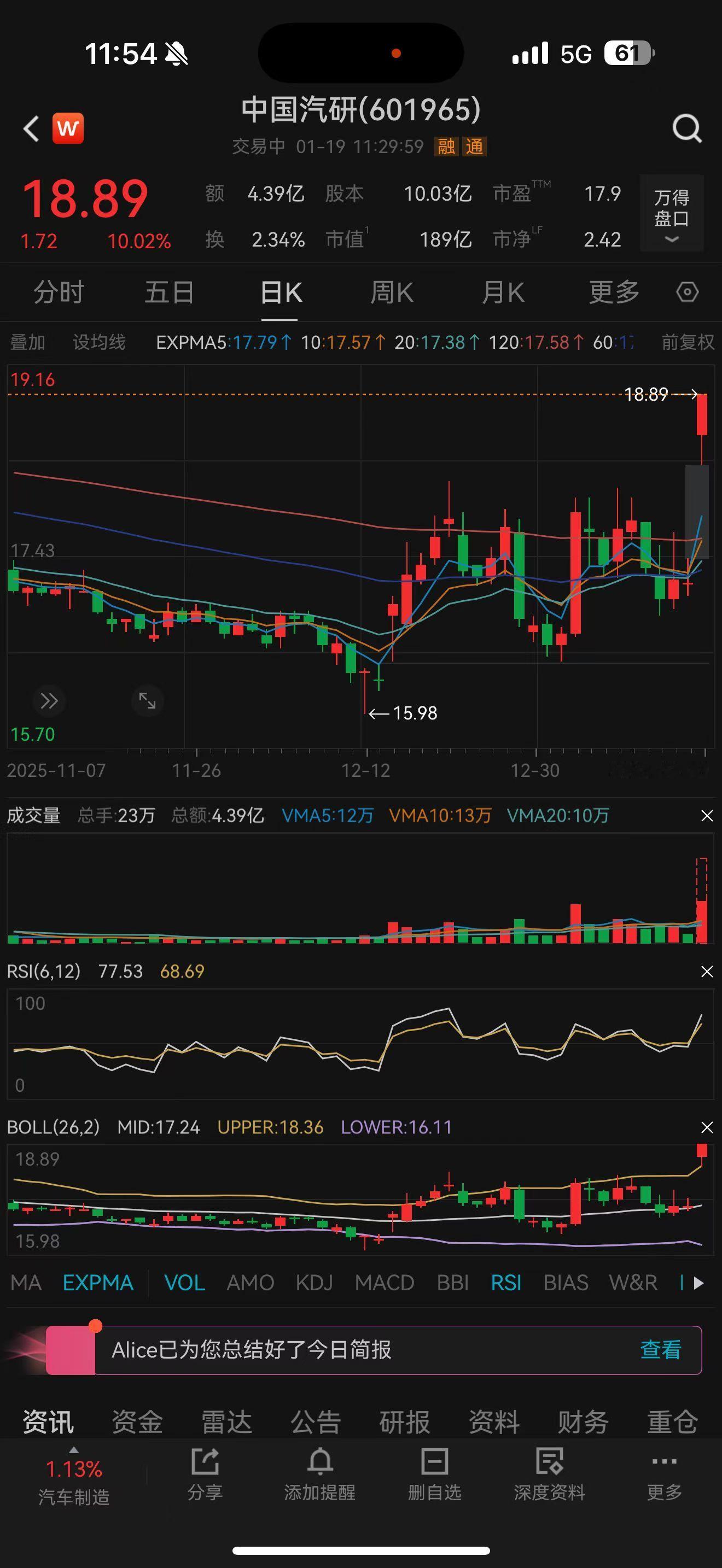Tap 删自选 remove from watchlist icon

coord(435,1475)
